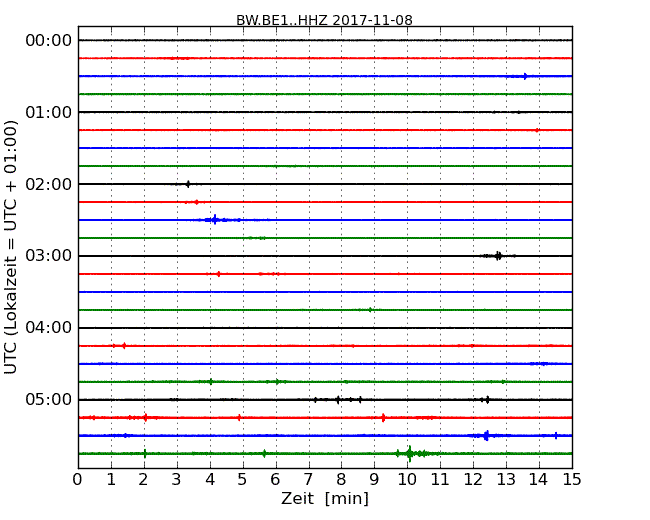Click the x-axis tick label 9
Image resolution: width=650 pixels, height=520 pixels.
(x=374, y=480)
